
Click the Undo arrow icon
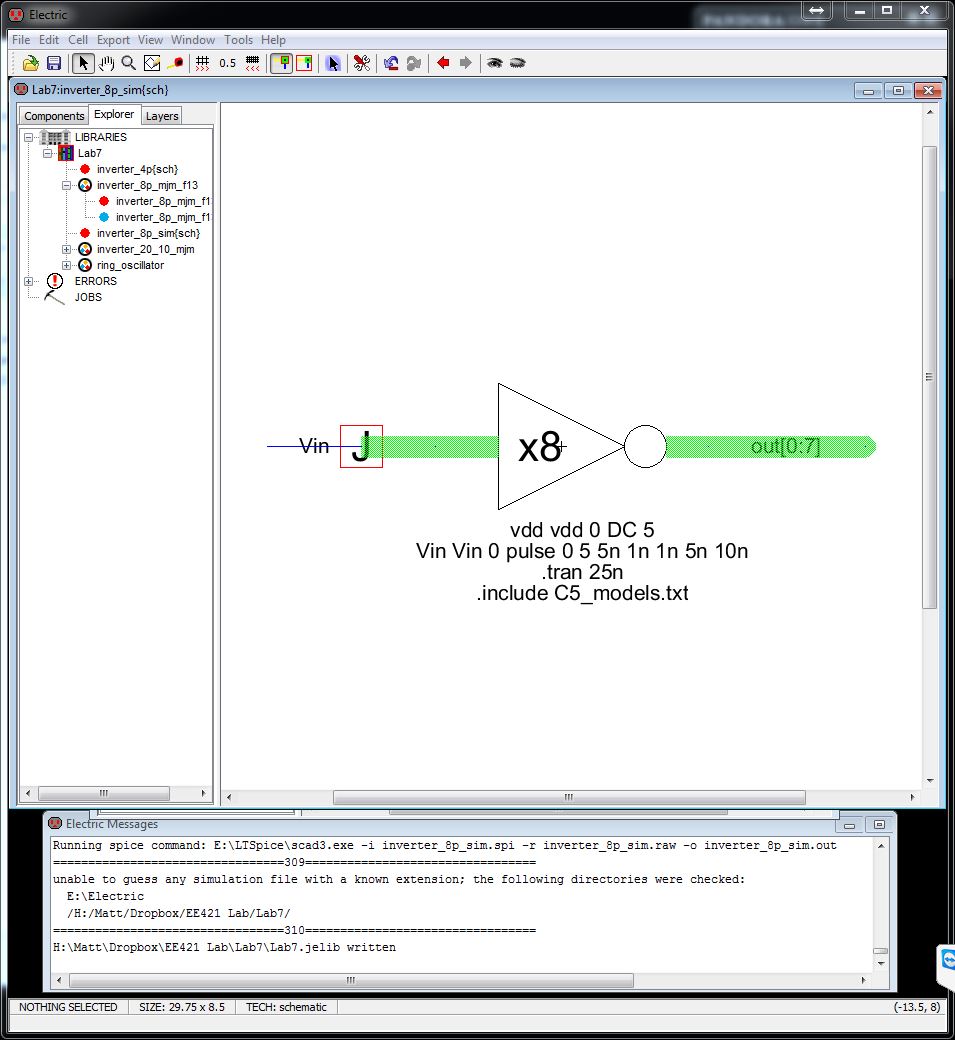[x=389, y=63]
